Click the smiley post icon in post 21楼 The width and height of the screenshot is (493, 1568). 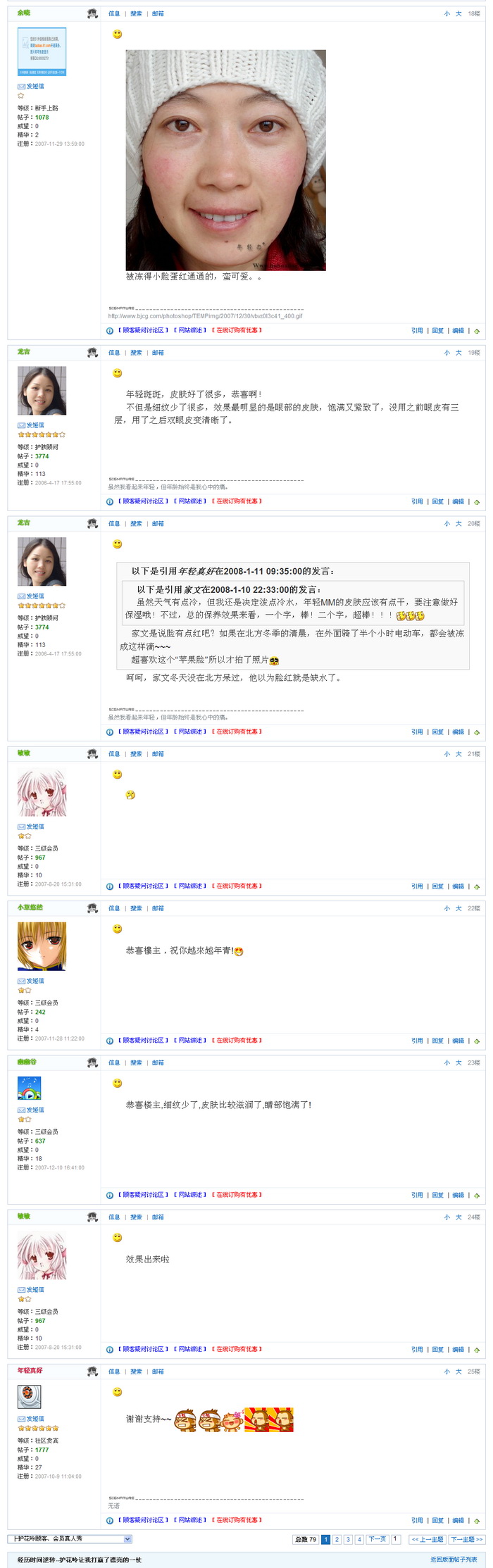(x=118, y=774)
